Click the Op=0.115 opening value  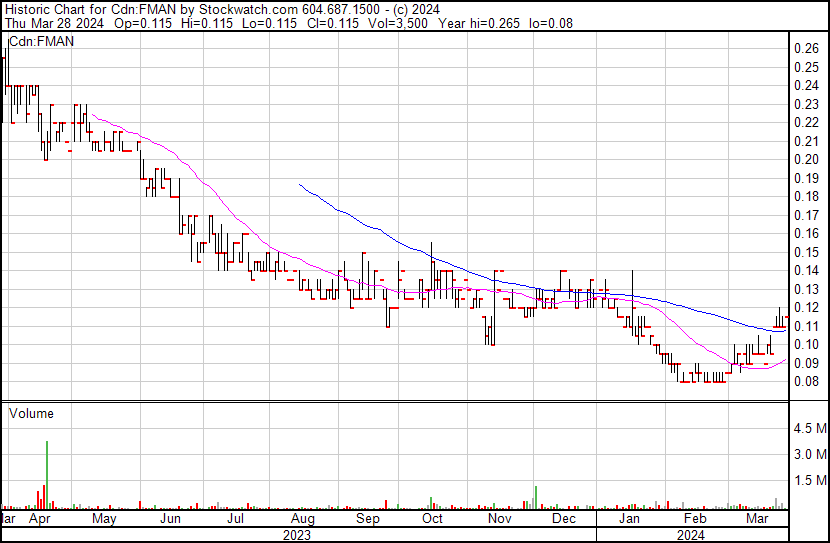[143, 23]
